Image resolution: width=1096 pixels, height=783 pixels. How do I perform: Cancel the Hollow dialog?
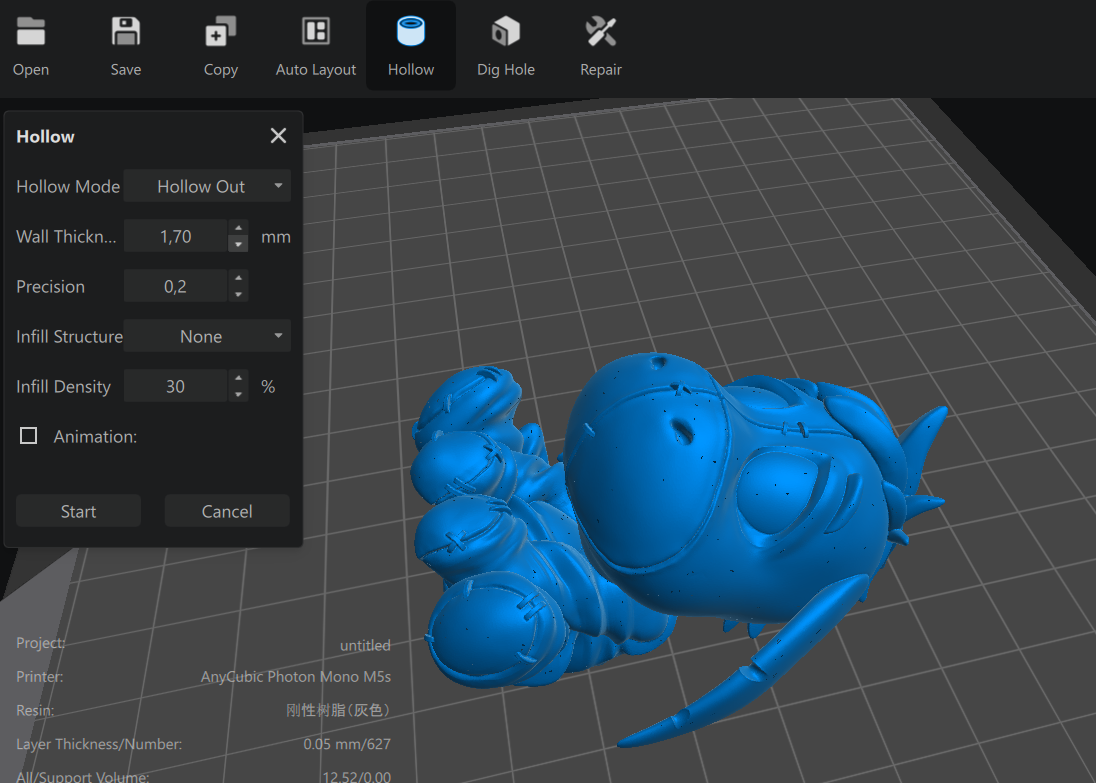(x=227, y=511)
